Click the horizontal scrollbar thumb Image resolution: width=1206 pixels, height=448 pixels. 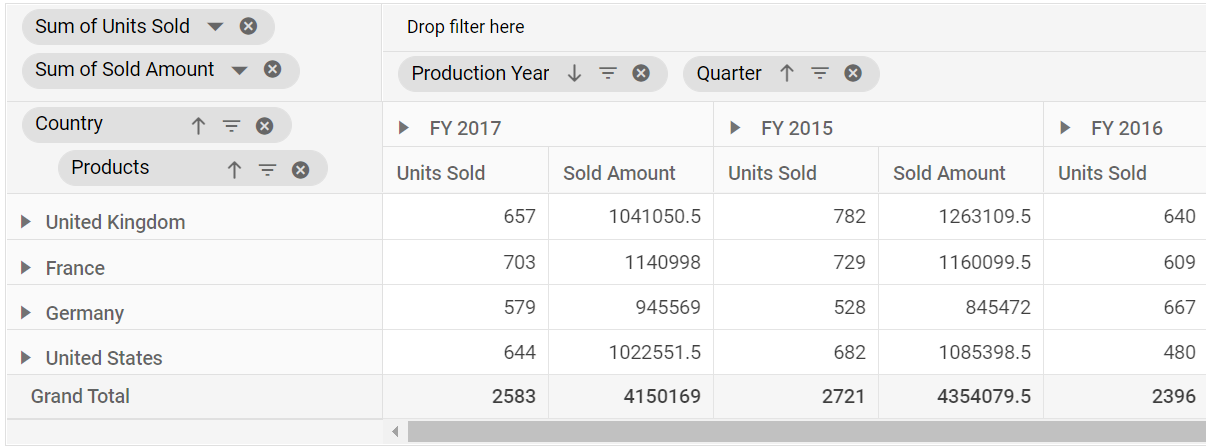coord(807,432)
